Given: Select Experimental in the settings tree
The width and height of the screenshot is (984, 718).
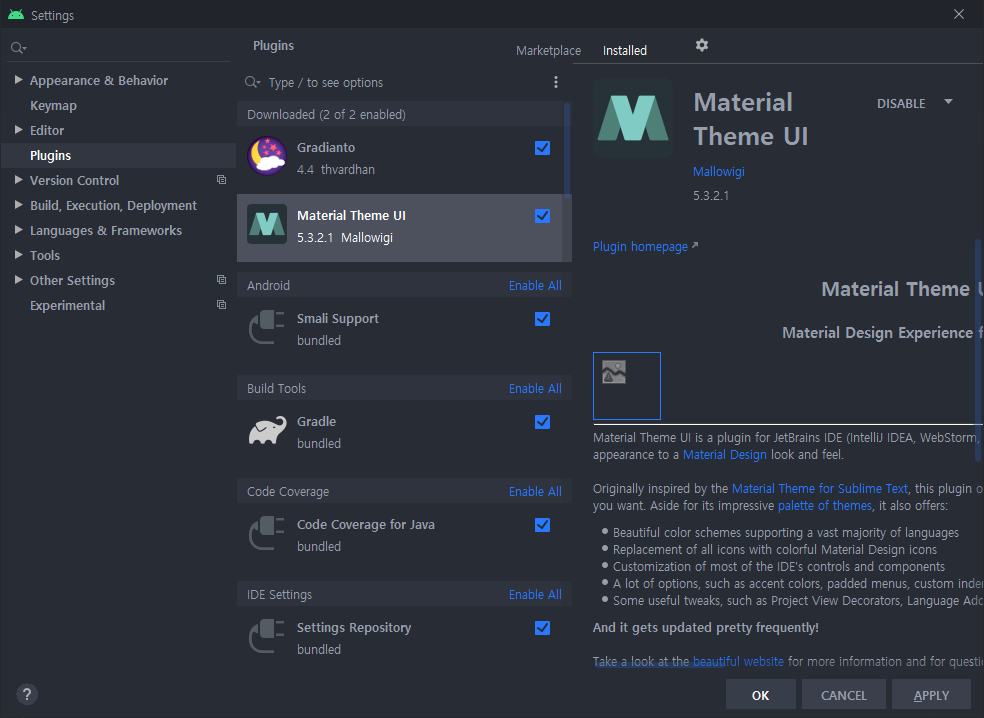Looking at the screenshot, I should click(x=67, y=305).
